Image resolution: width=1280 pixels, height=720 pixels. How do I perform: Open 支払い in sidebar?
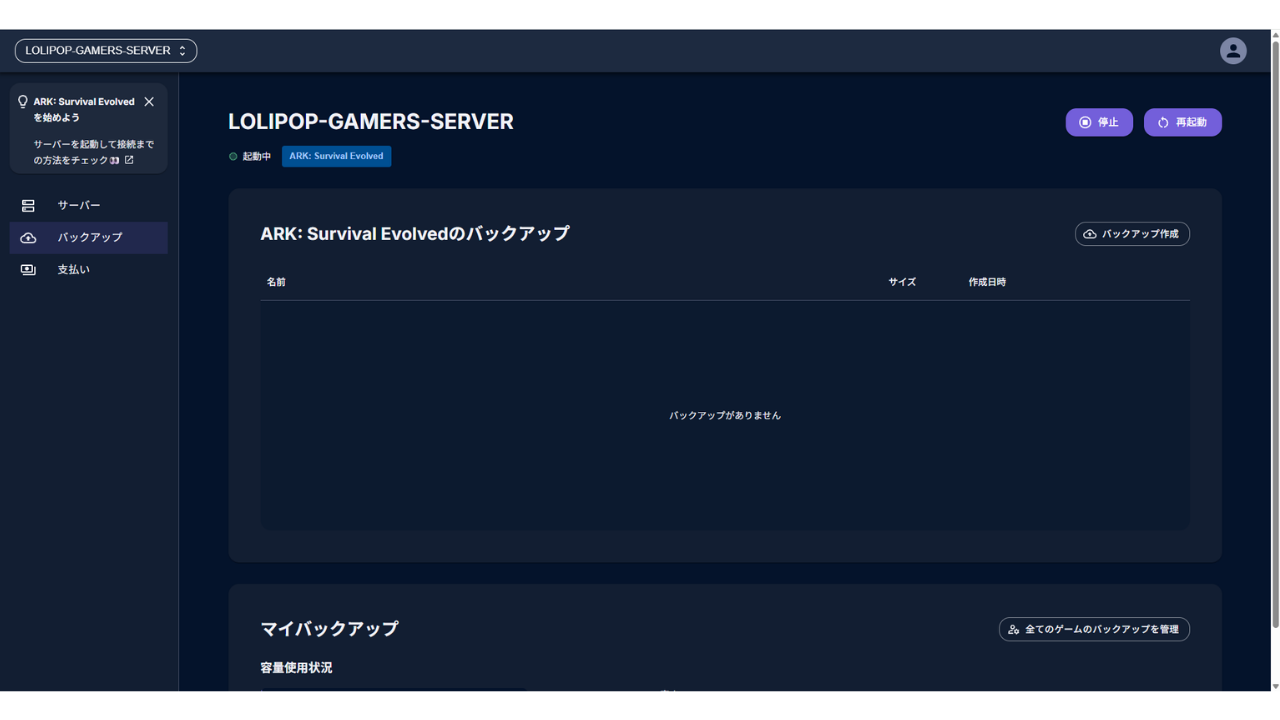[x=89, y=269]
